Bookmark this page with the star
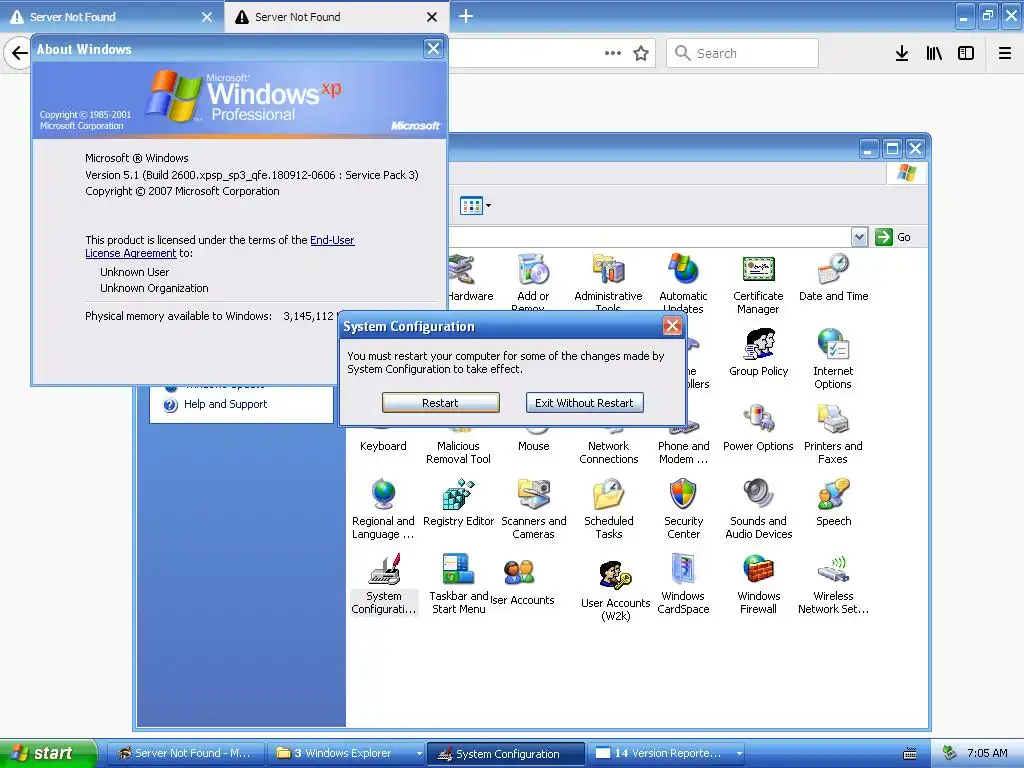Screen dimensions: 1024x768 641,54
